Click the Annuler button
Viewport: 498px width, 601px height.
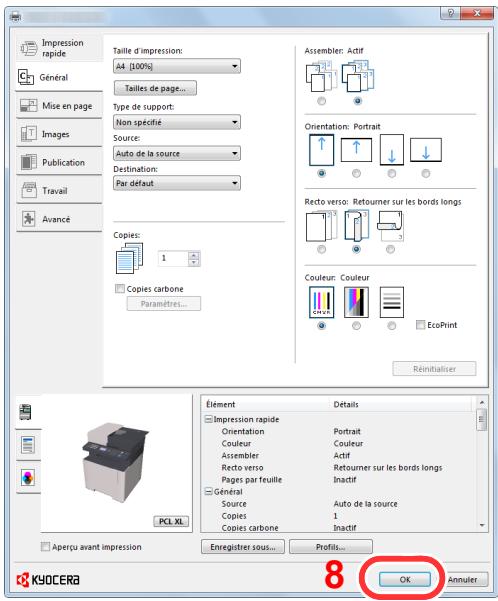(x=462, y=580)
